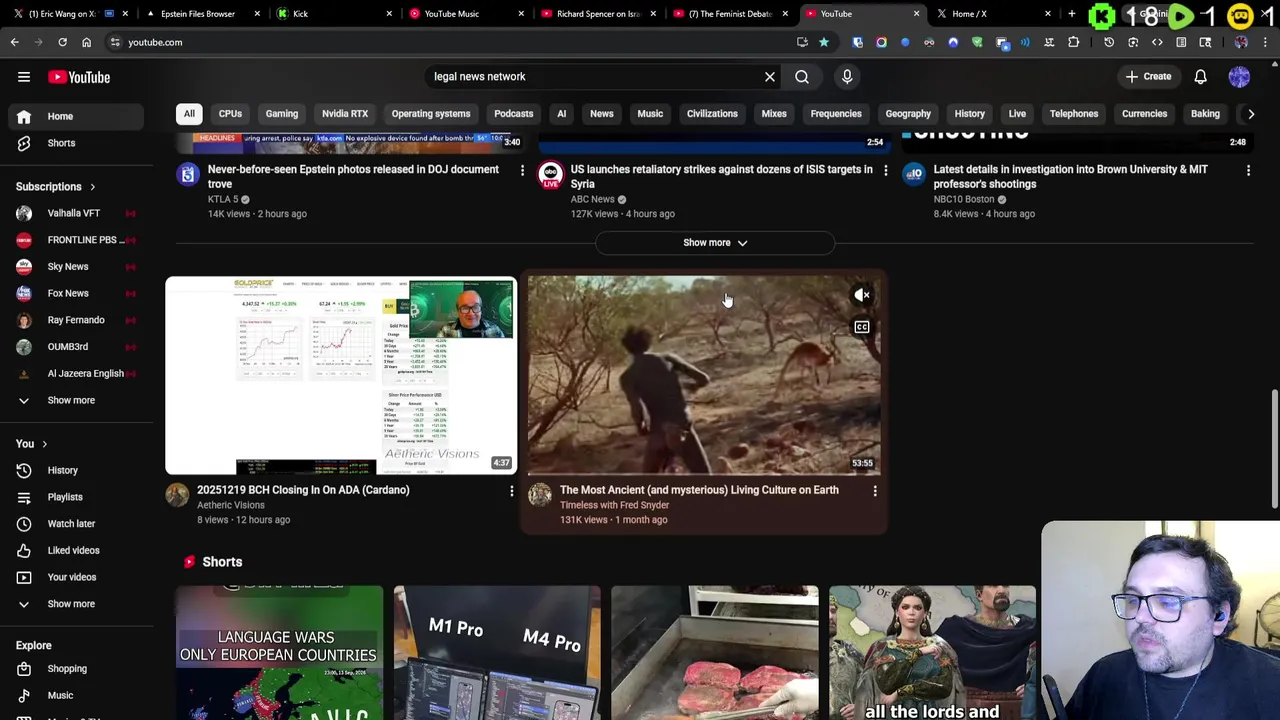Click the YouTube logo
Screen dimensions: 1280x720
click(79, 77)
